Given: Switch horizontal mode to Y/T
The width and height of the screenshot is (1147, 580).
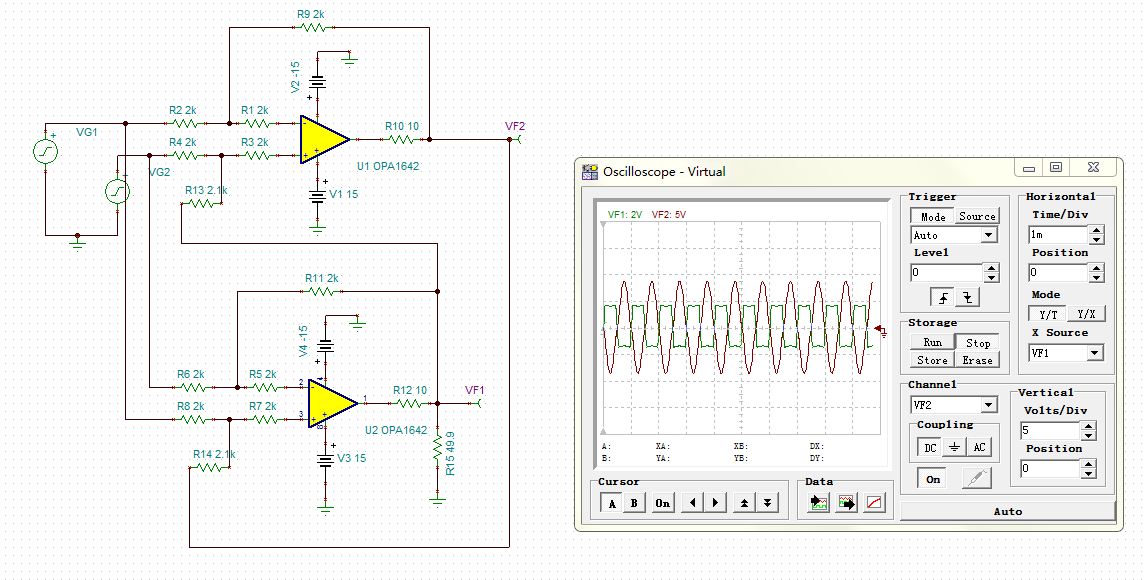Looking at the screenshot, I should pyautogui.click(x=1048, y=314).
